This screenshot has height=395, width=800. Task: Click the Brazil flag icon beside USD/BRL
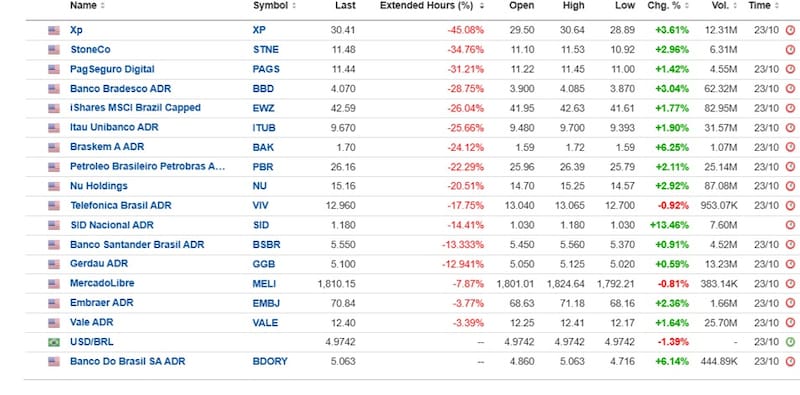click(x=54, y=342)
